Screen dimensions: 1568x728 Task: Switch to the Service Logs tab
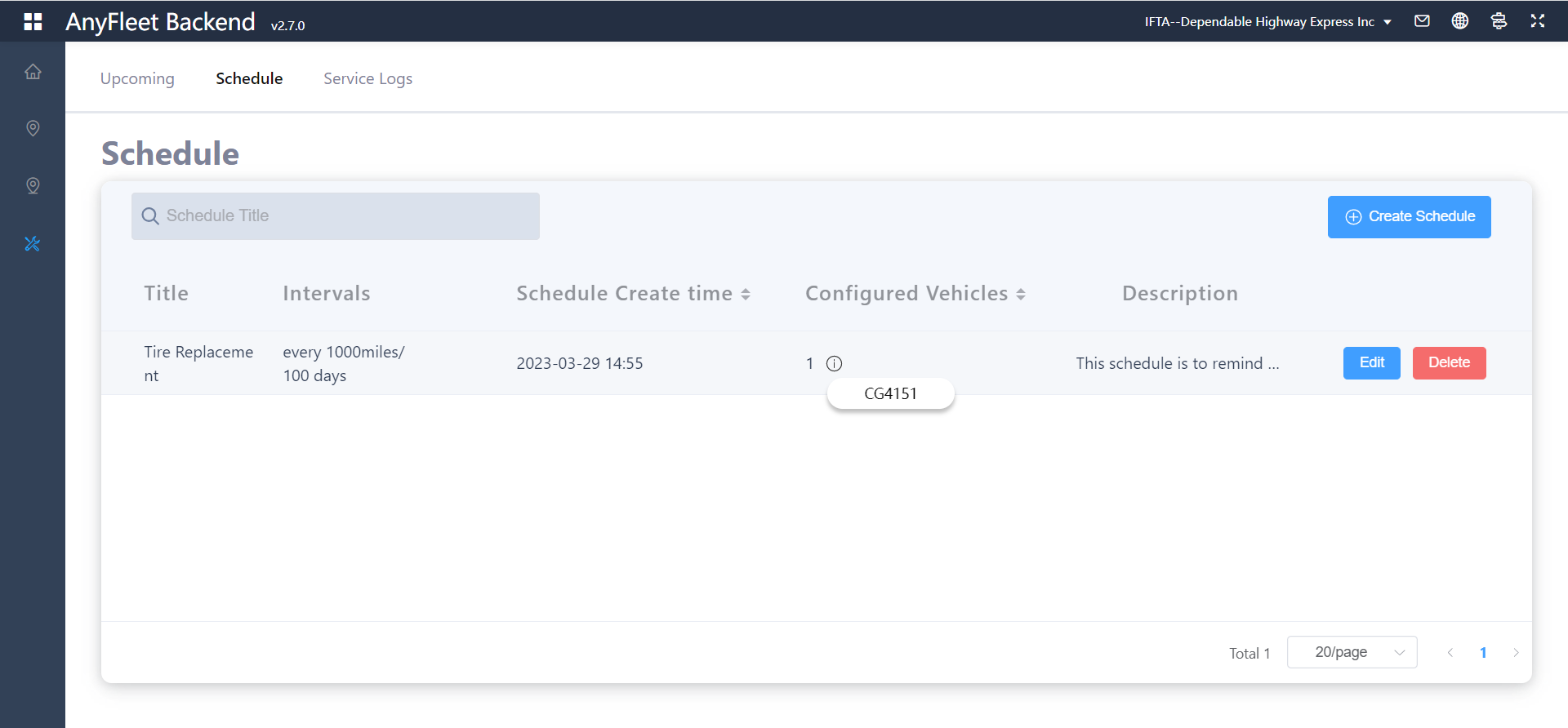point(367,78)
